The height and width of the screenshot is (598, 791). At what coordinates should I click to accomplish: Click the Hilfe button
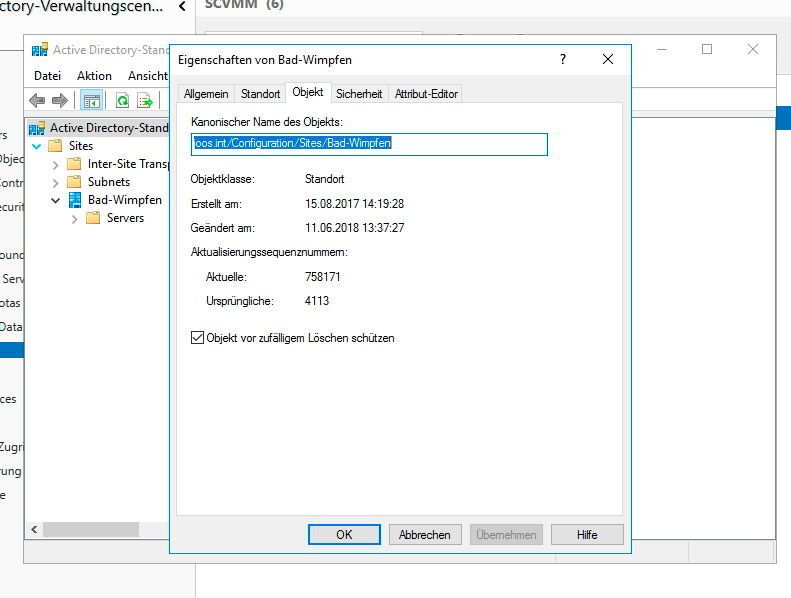point(587,534)
